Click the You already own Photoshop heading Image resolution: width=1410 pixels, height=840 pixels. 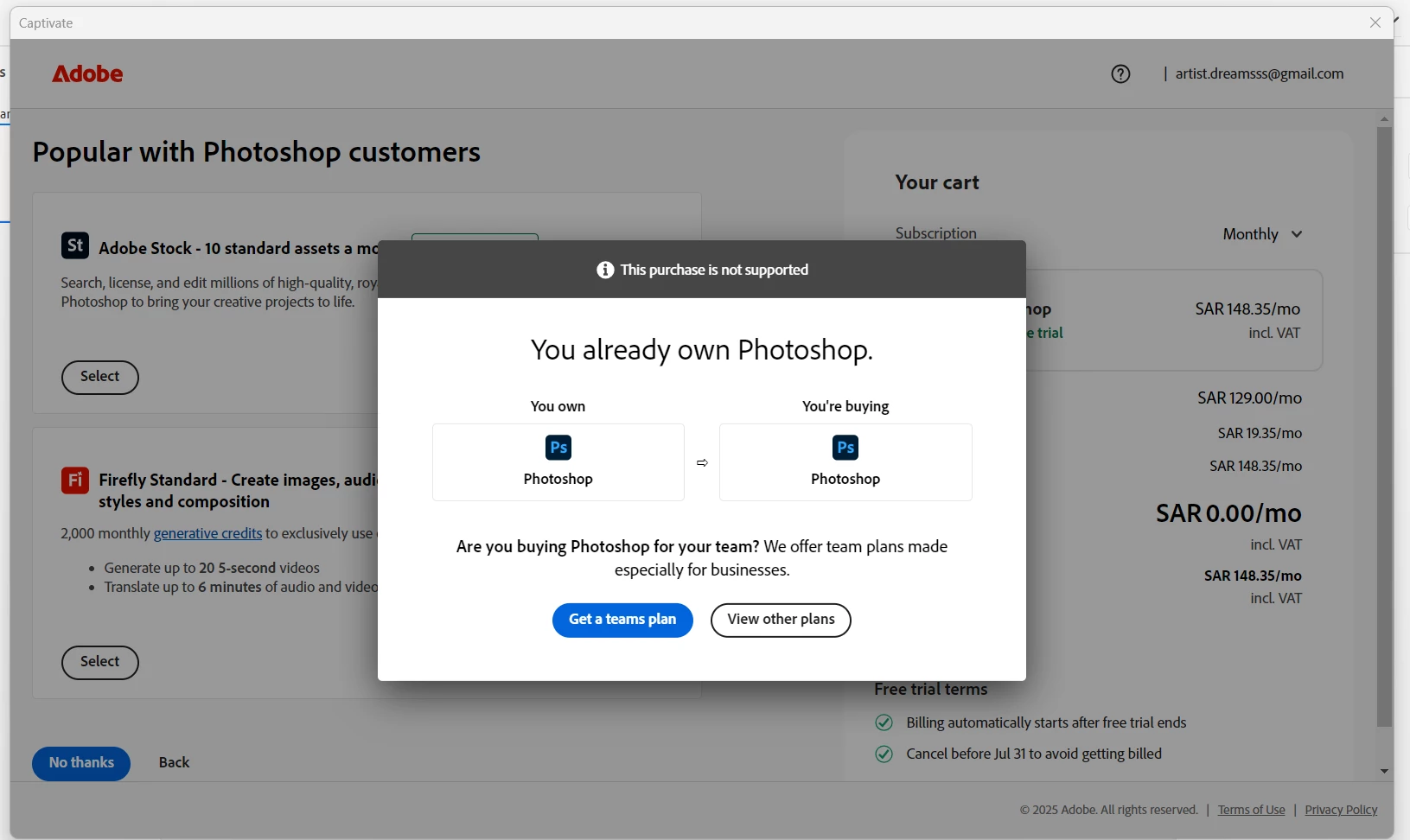702,350
